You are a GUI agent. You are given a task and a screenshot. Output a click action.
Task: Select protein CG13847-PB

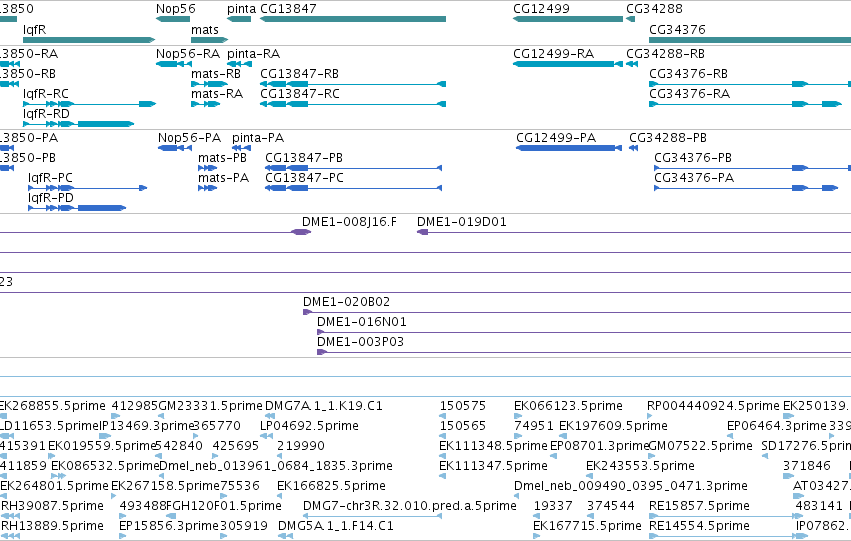click(353, 168)
